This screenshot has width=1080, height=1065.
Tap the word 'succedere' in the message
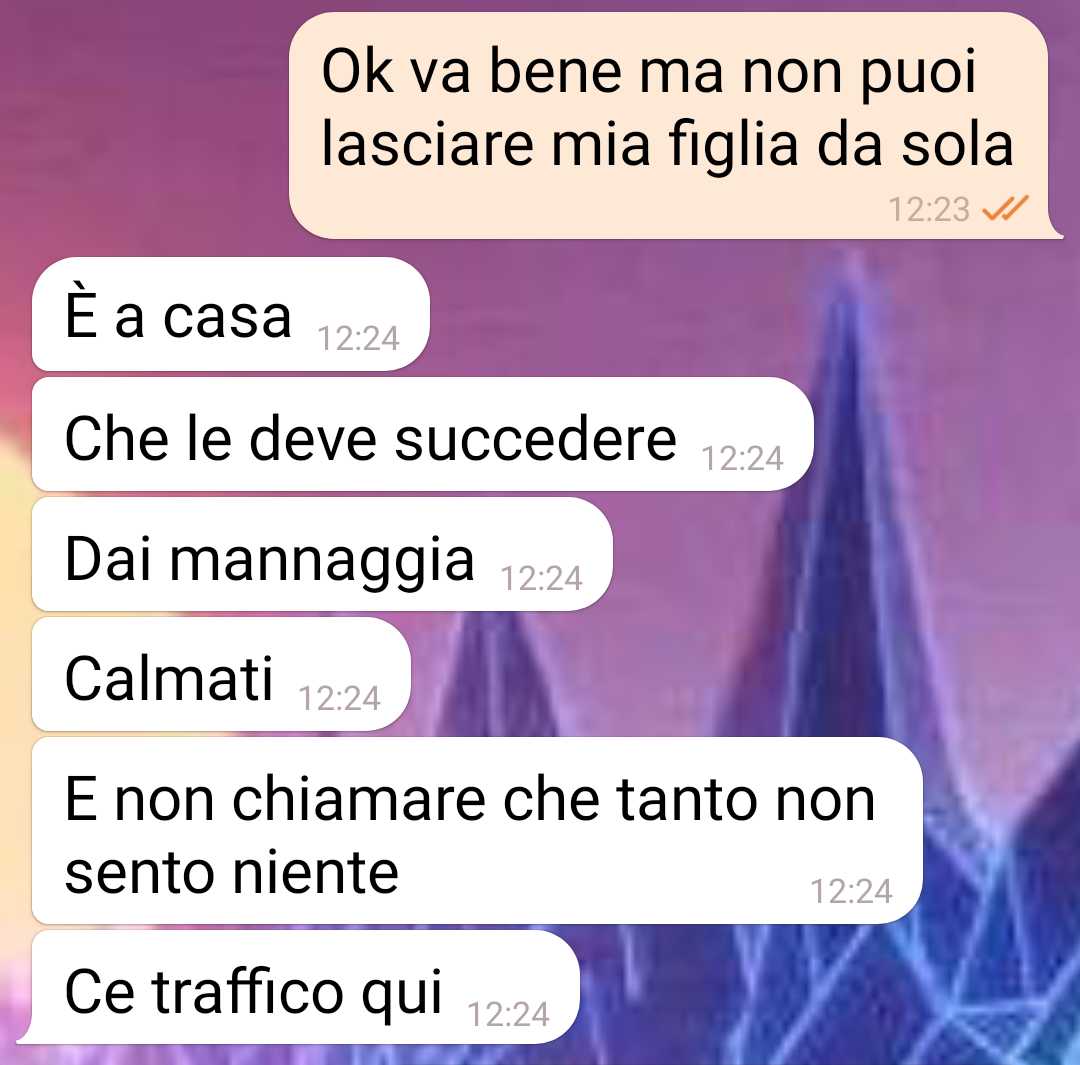coord(535,439)
